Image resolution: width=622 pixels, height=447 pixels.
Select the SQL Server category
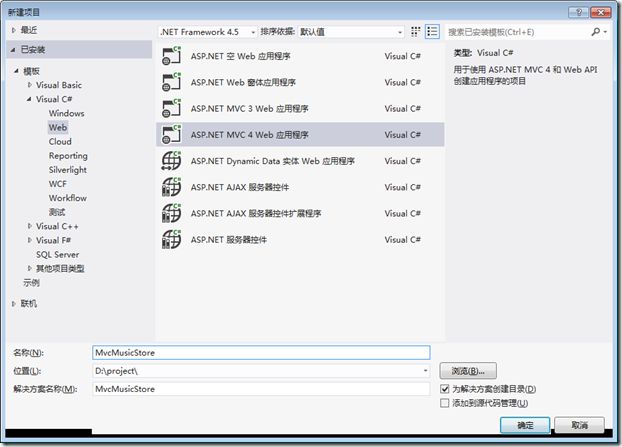coord(58,255)
